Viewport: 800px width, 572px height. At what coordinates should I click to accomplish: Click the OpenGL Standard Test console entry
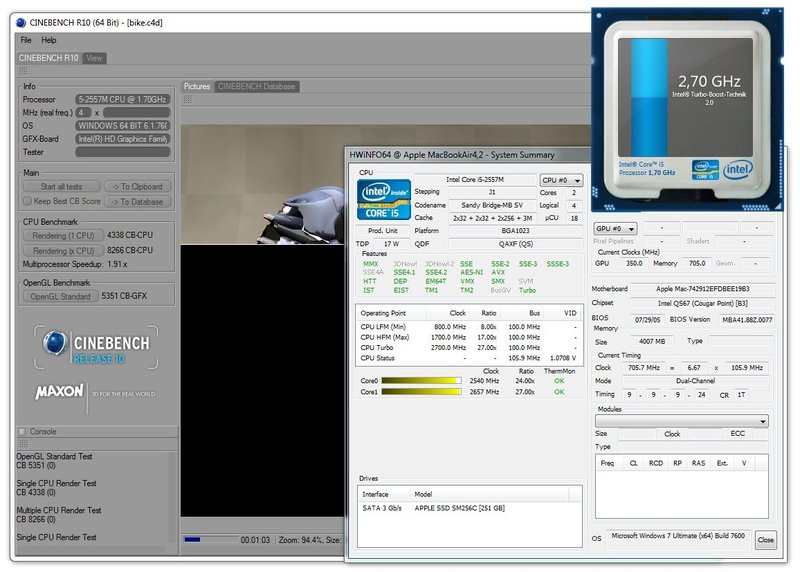(x=54, y=461)
